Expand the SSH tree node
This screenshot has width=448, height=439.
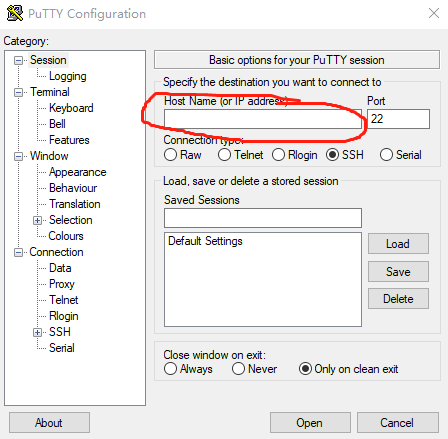[37, 332]
